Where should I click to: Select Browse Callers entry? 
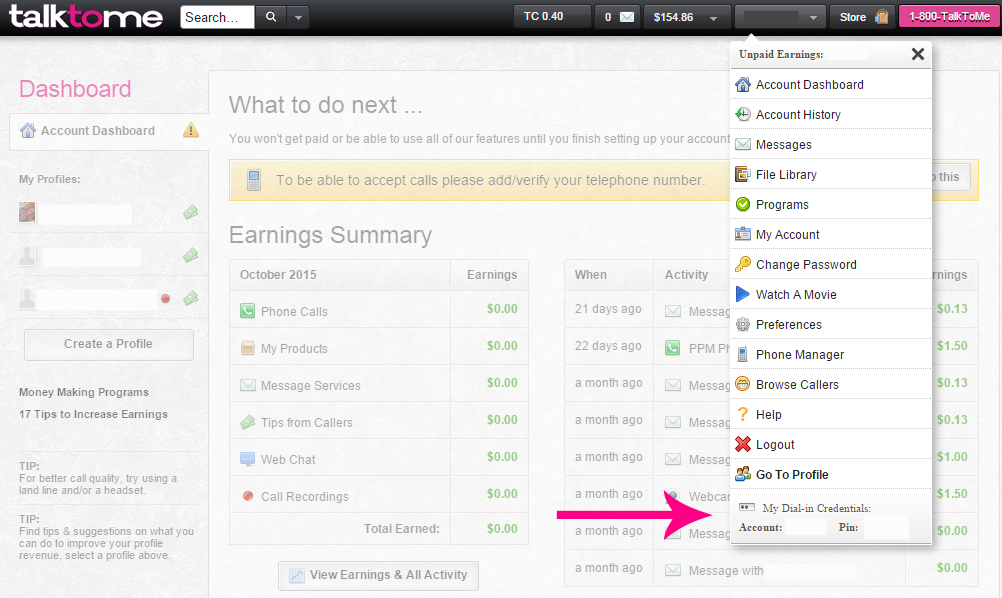point(831,385)
